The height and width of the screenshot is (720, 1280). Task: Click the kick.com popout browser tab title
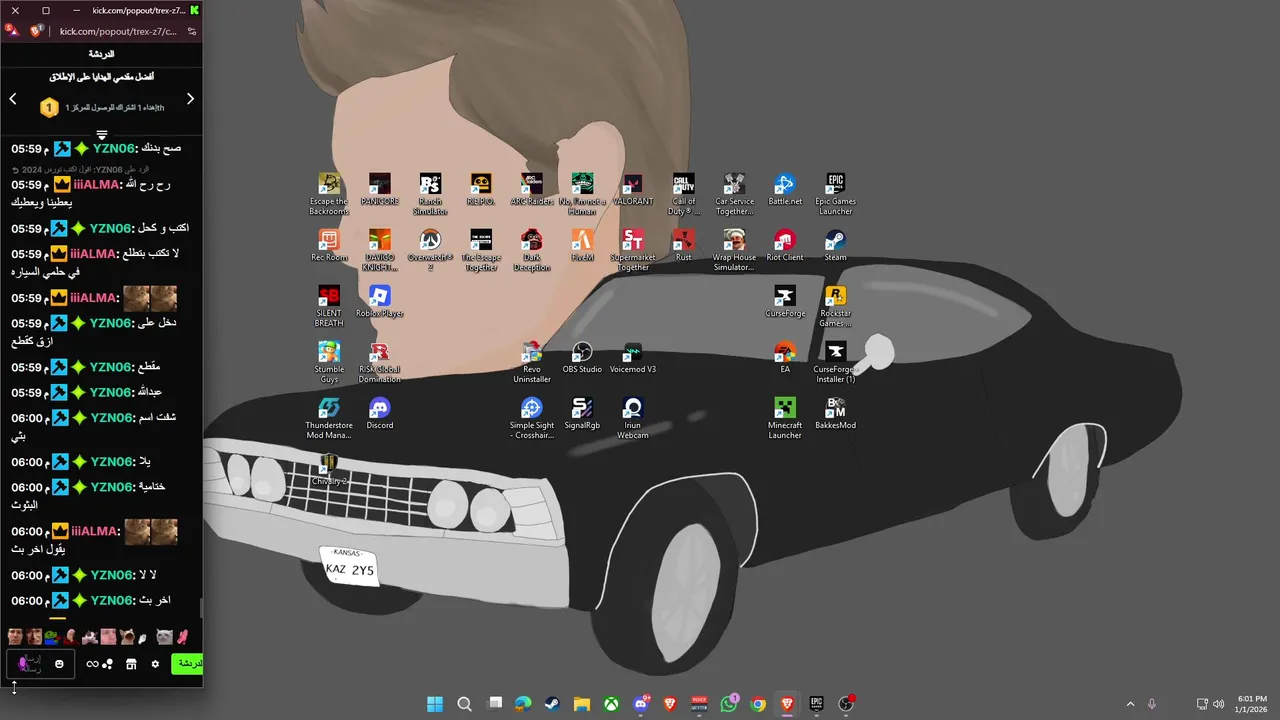click(139, 10)
